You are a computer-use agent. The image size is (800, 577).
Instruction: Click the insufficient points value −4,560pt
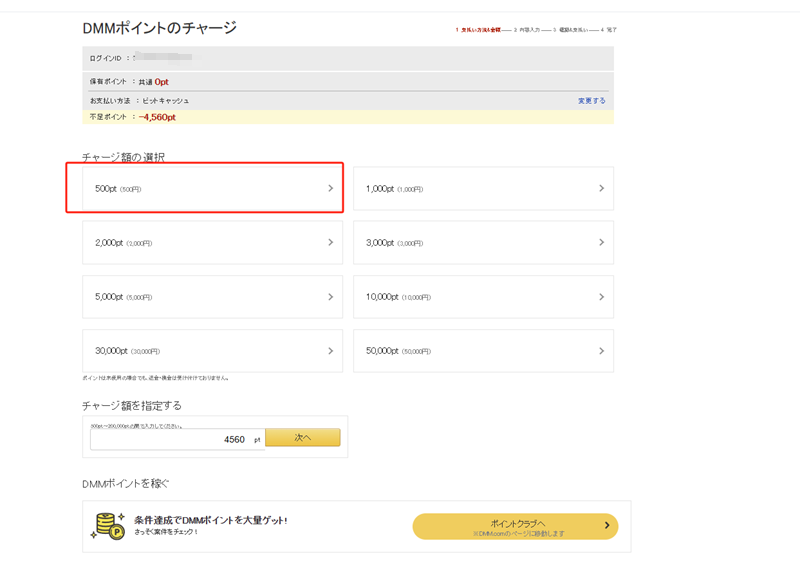coord(157,117)
